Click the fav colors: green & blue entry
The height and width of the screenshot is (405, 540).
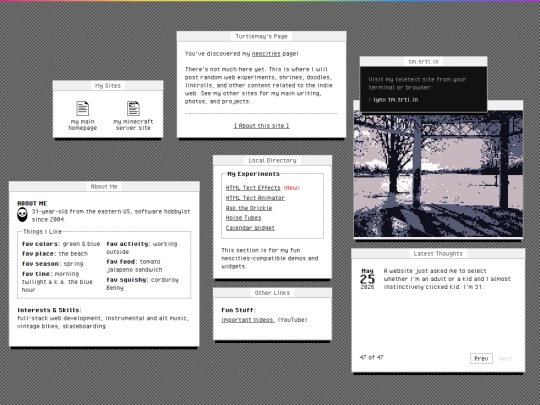pyautogui.click(x=61, y=244)
